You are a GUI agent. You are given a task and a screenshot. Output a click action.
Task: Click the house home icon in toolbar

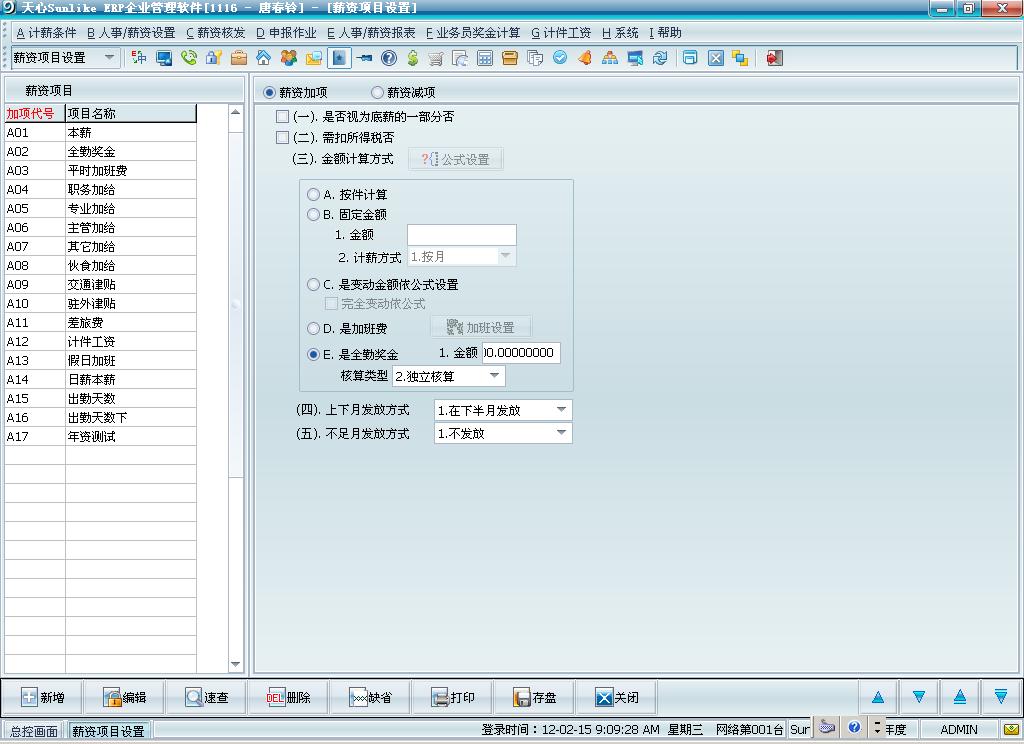(263, 58)
